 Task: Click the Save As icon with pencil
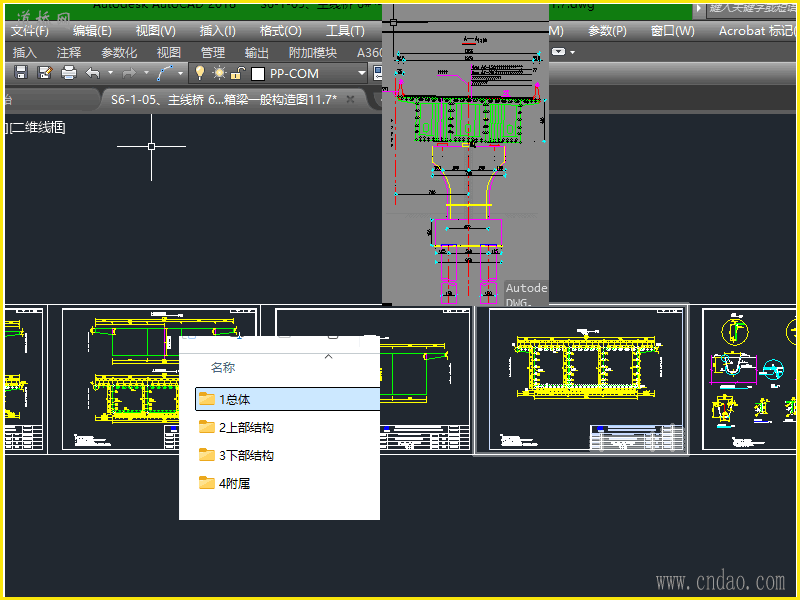[x=45, y=73]
